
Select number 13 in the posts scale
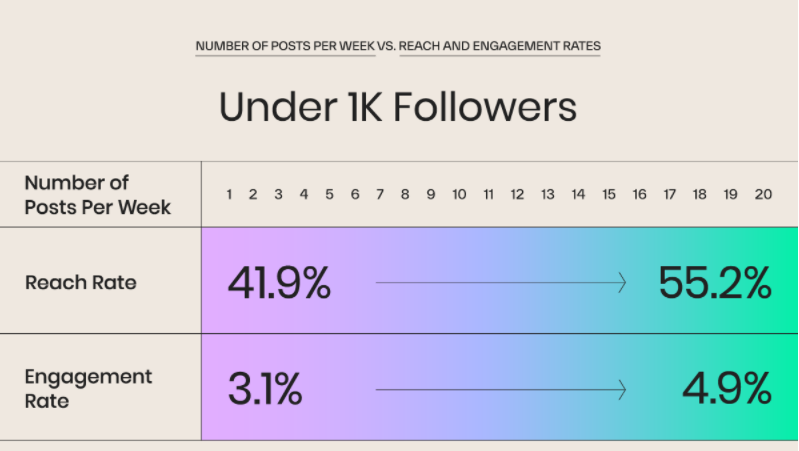[548, 195]
